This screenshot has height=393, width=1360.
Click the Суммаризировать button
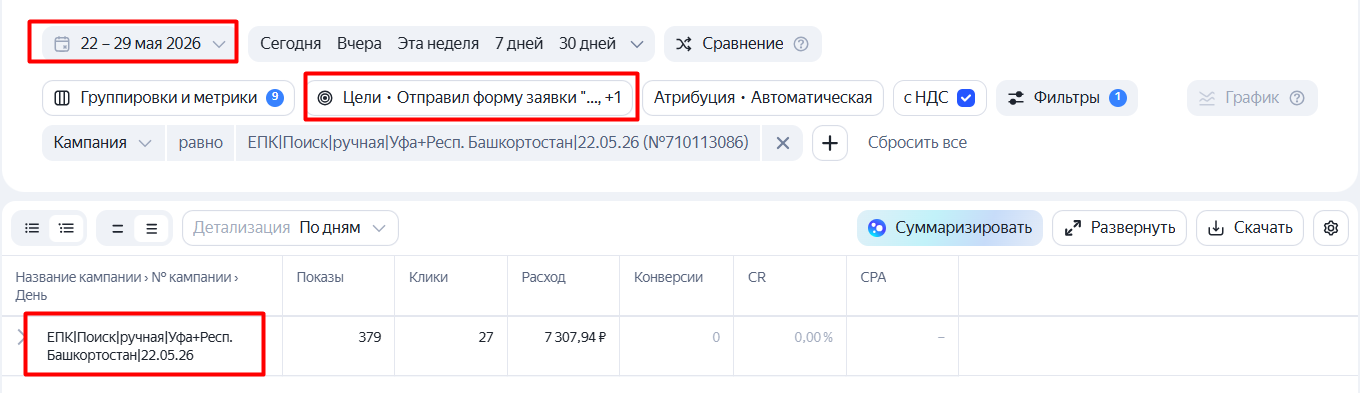tap(949, 228)
